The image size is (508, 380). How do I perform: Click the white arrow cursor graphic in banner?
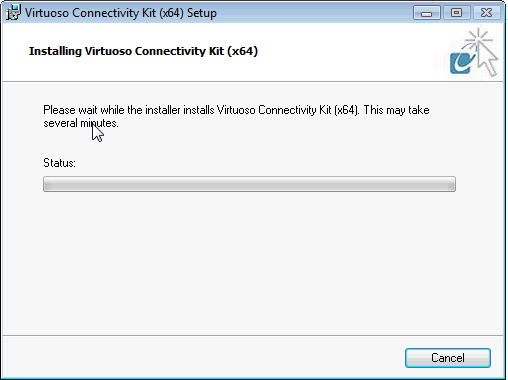488,58
